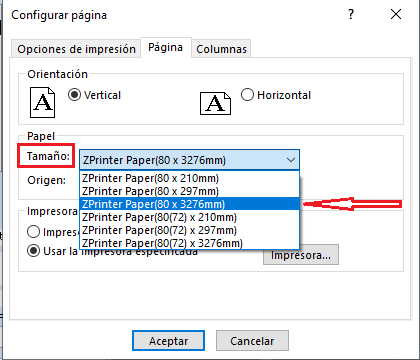Close the Configurar página dialog
The image size is (420, 360).
[x=396, y=14]
